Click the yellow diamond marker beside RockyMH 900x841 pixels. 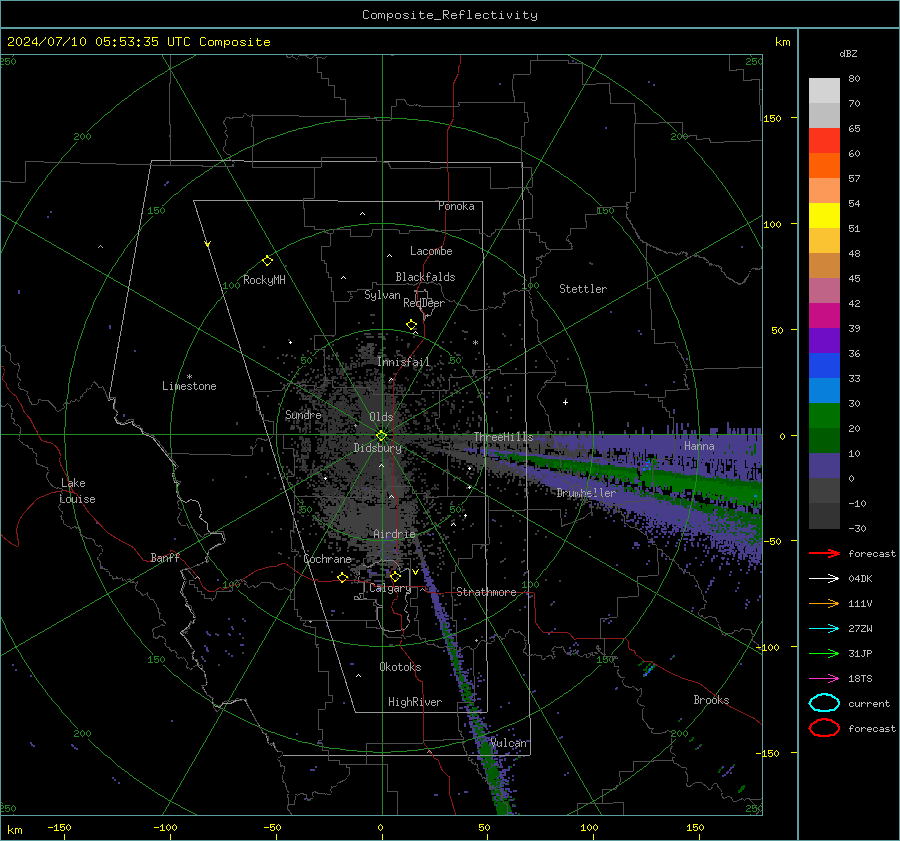267,261
